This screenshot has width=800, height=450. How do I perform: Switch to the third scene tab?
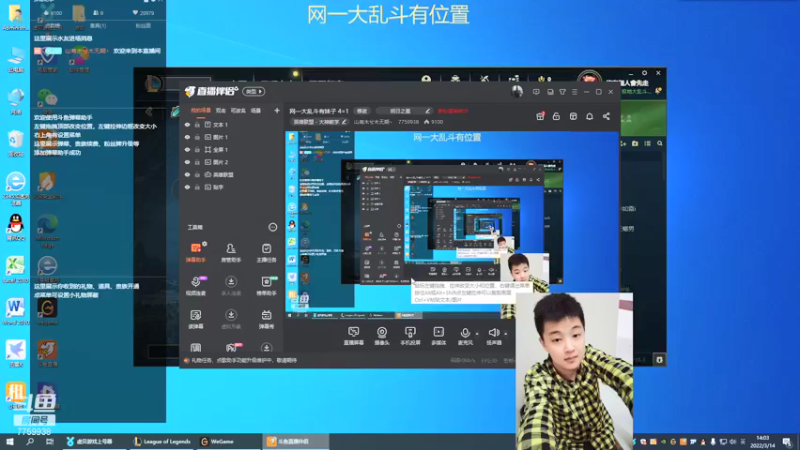(x=238, y=110)
